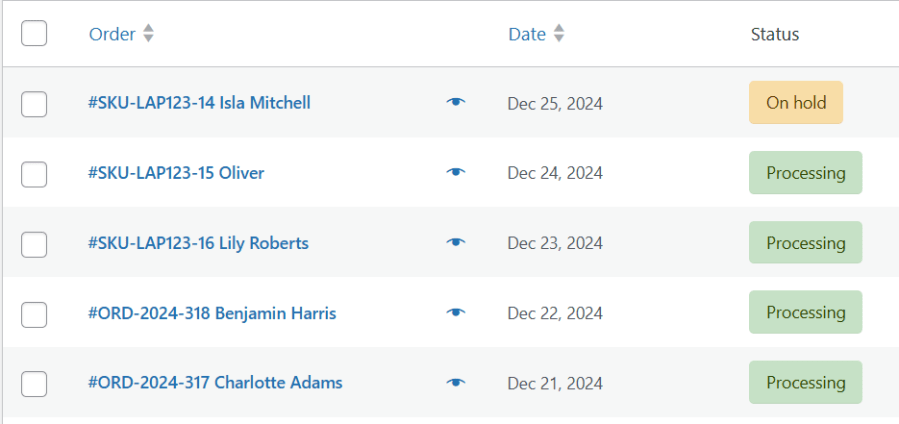The width and height of the screenshot is (899, 424).
Task: Sort table by Order column
Action: pyautogui.click(x=112, y=34)
